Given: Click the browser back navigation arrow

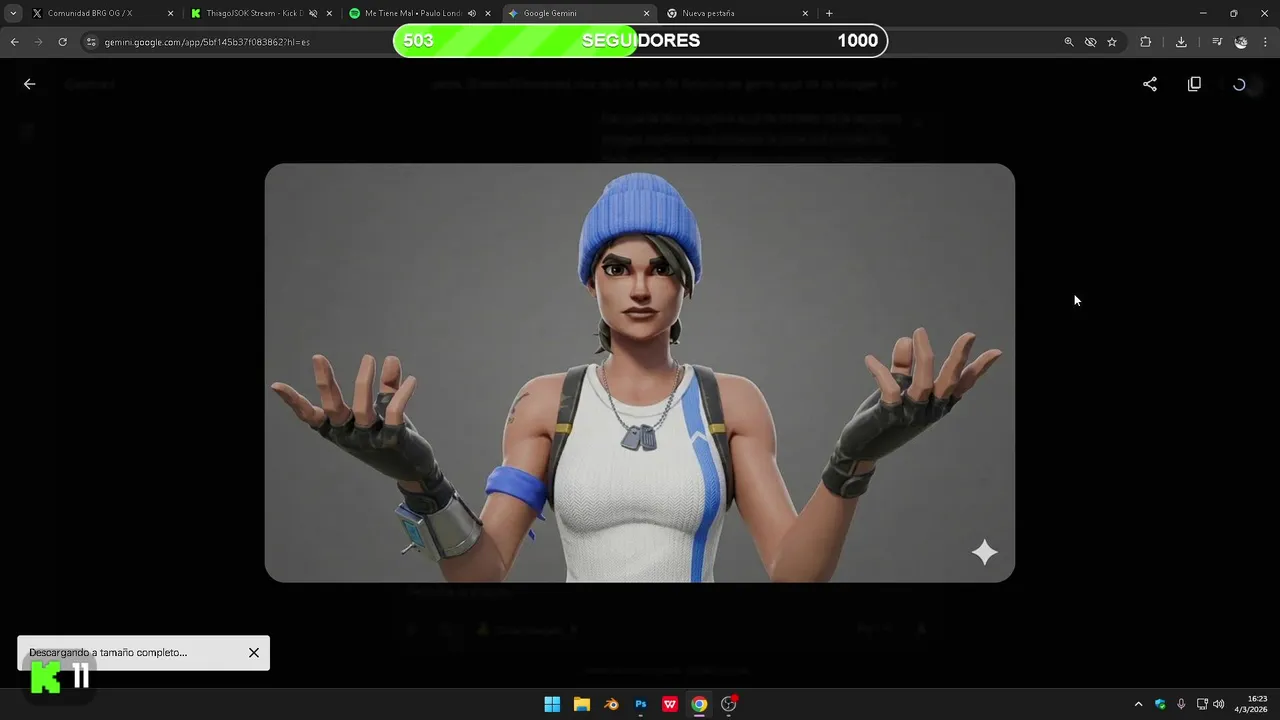Looking at the screenshot, I should (14, 42).
